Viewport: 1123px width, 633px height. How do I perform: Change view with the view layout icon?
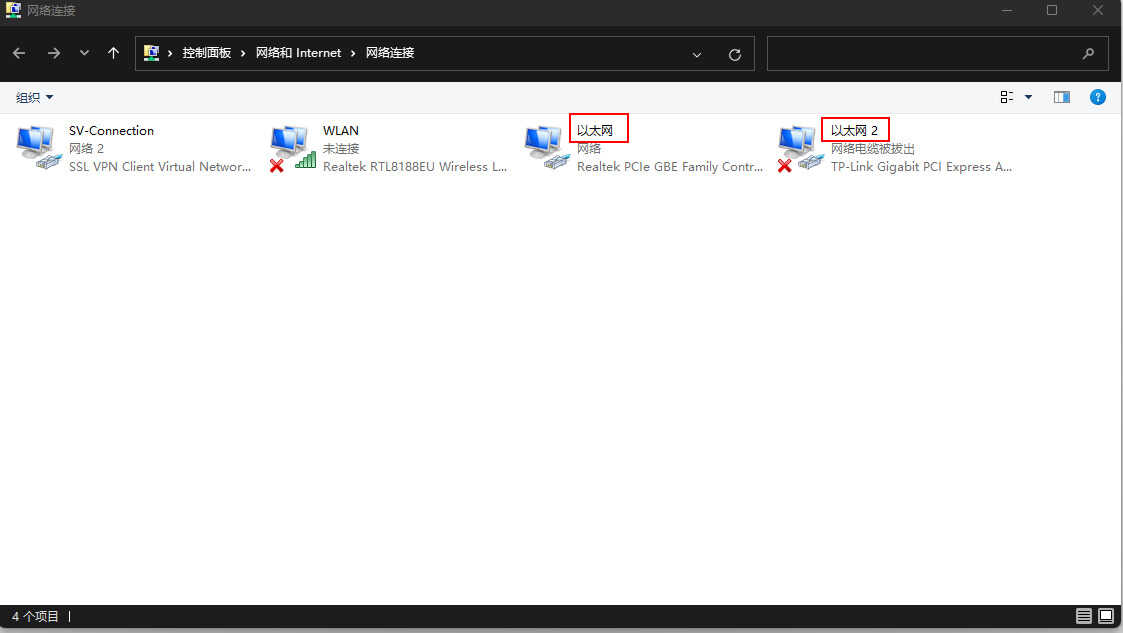(1007, 97)
